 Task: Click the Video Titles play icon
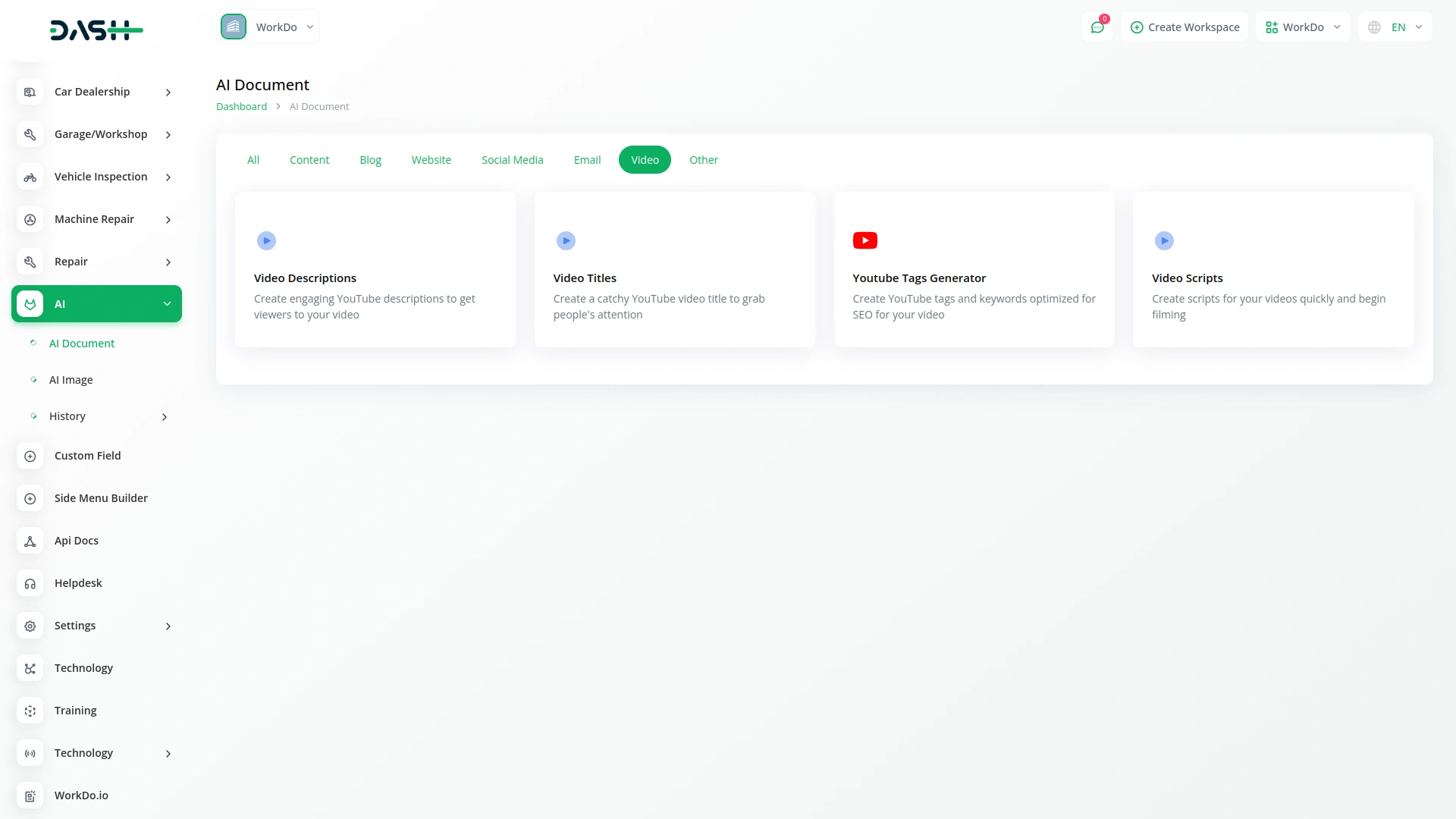[x=566, y=240]
